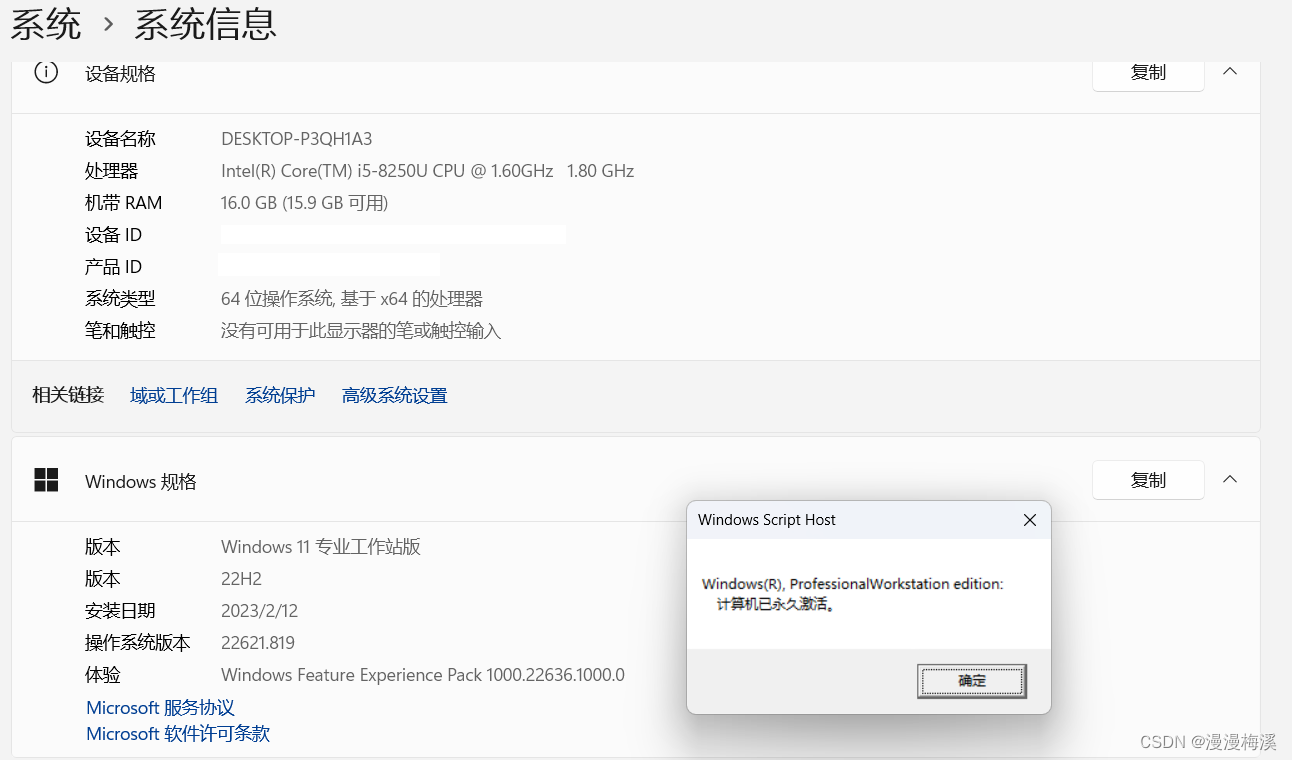Close the Windows Script Host dialog
The image size is (1292, 760).
point(1030,520)
